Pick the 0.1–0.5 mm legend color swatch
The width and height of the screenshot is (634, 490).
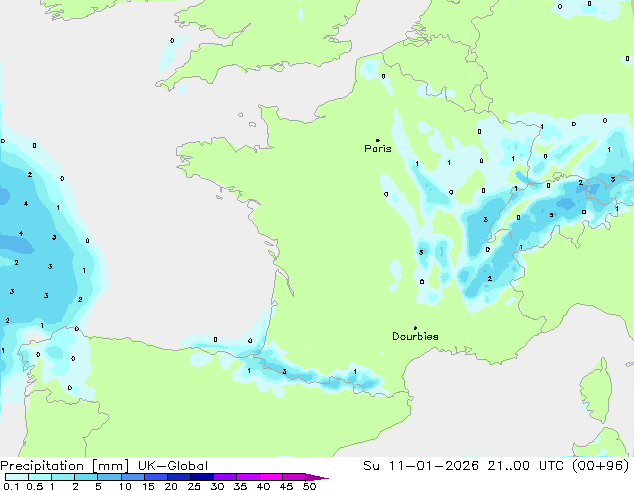coord(17,477)
